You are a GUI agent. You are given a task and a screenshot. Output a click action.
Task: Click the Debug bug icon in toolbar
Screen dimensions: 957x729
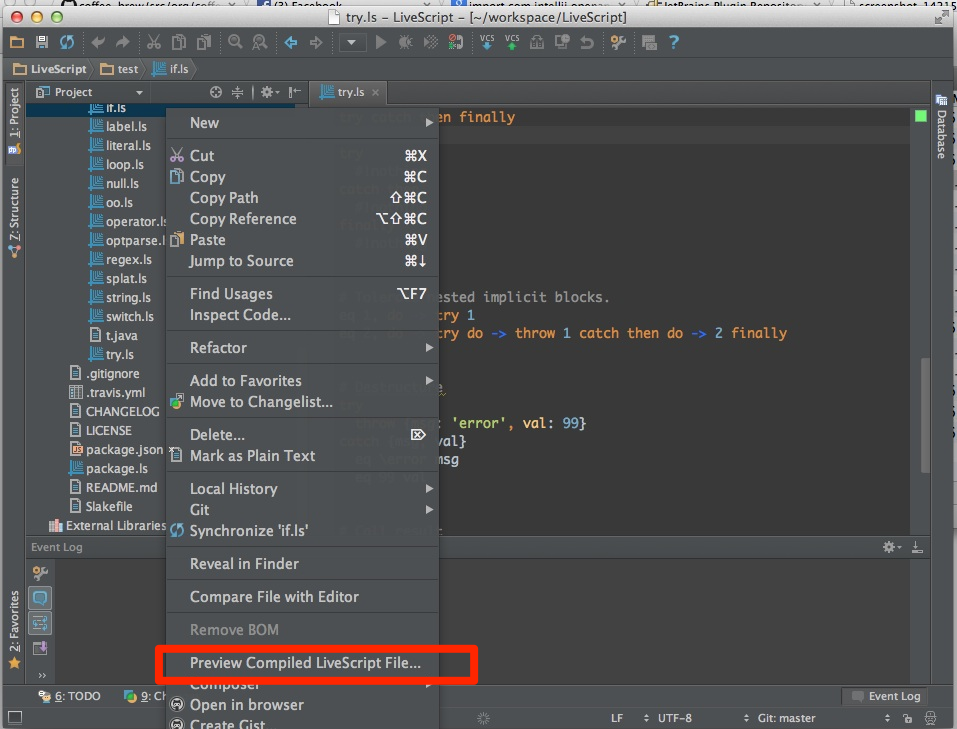[x=405, y=42]
